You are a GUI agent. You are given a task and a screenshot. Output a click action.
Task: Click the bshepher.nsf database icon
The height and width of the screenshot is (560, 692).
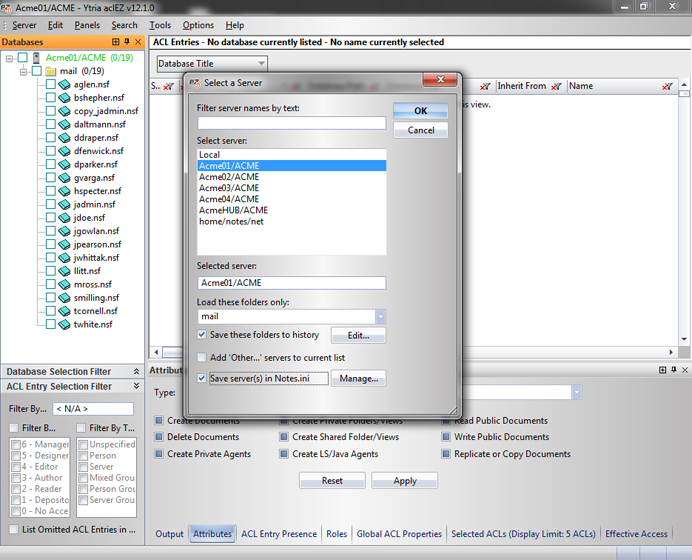click(64, 98)
